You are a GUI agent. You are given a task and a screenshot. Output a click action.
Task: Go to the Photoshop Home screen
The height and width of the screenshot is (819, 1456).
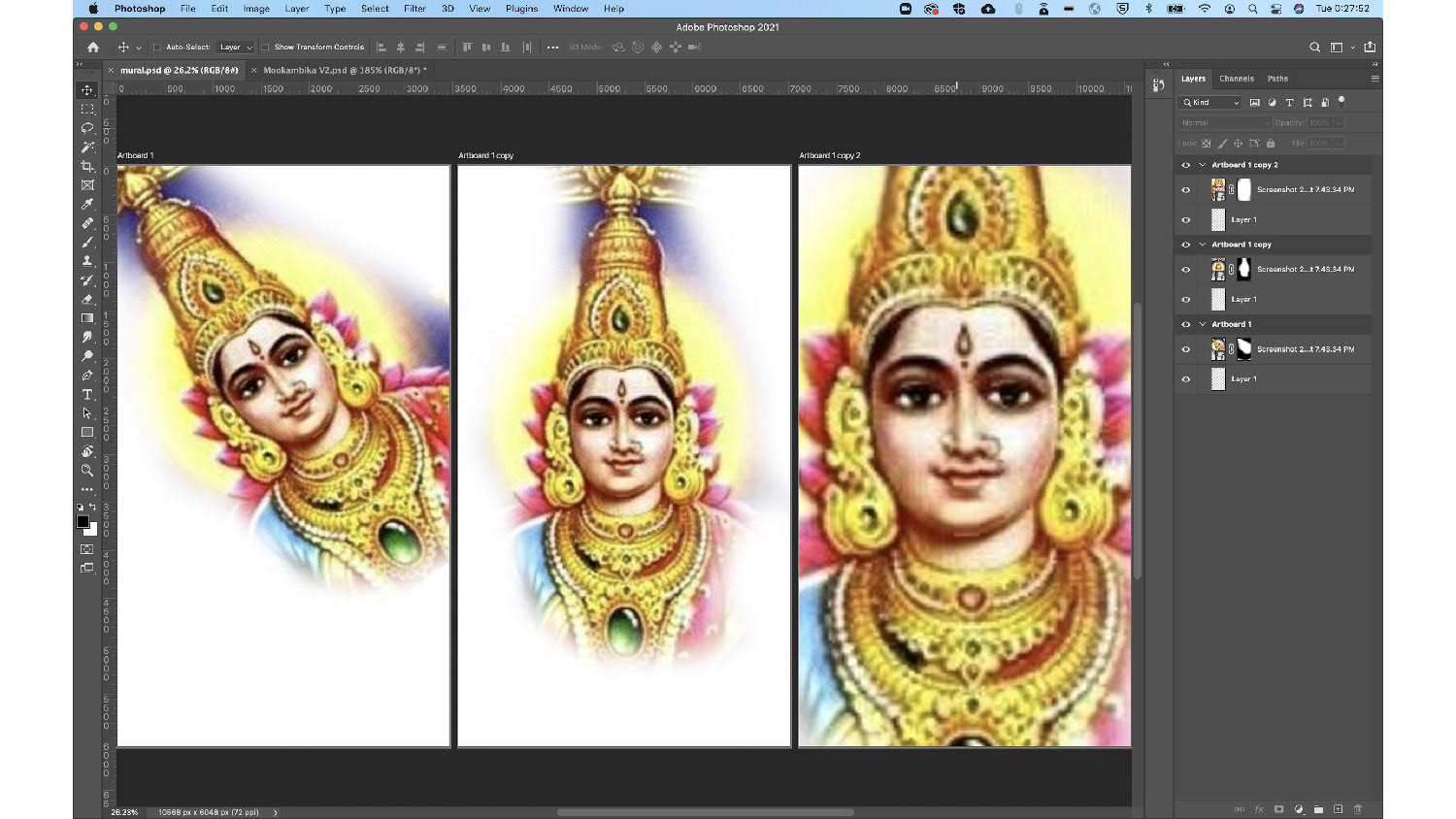tap(93, 47)
